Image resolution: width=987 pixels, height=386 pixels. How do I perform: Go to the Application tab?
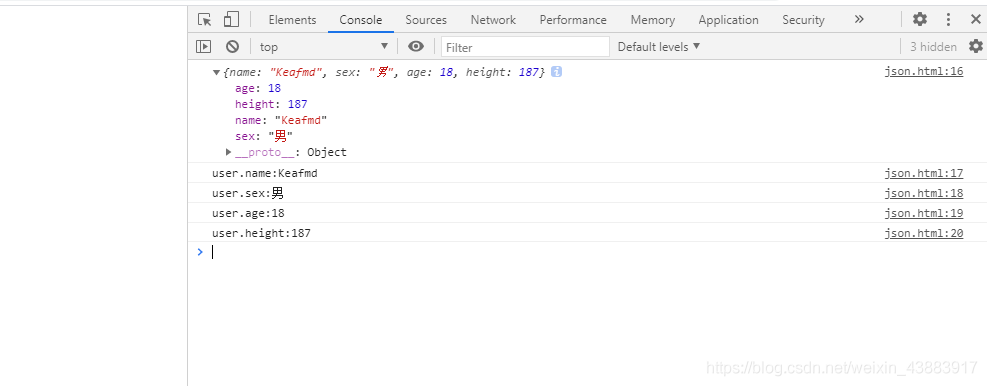(728, 20)
